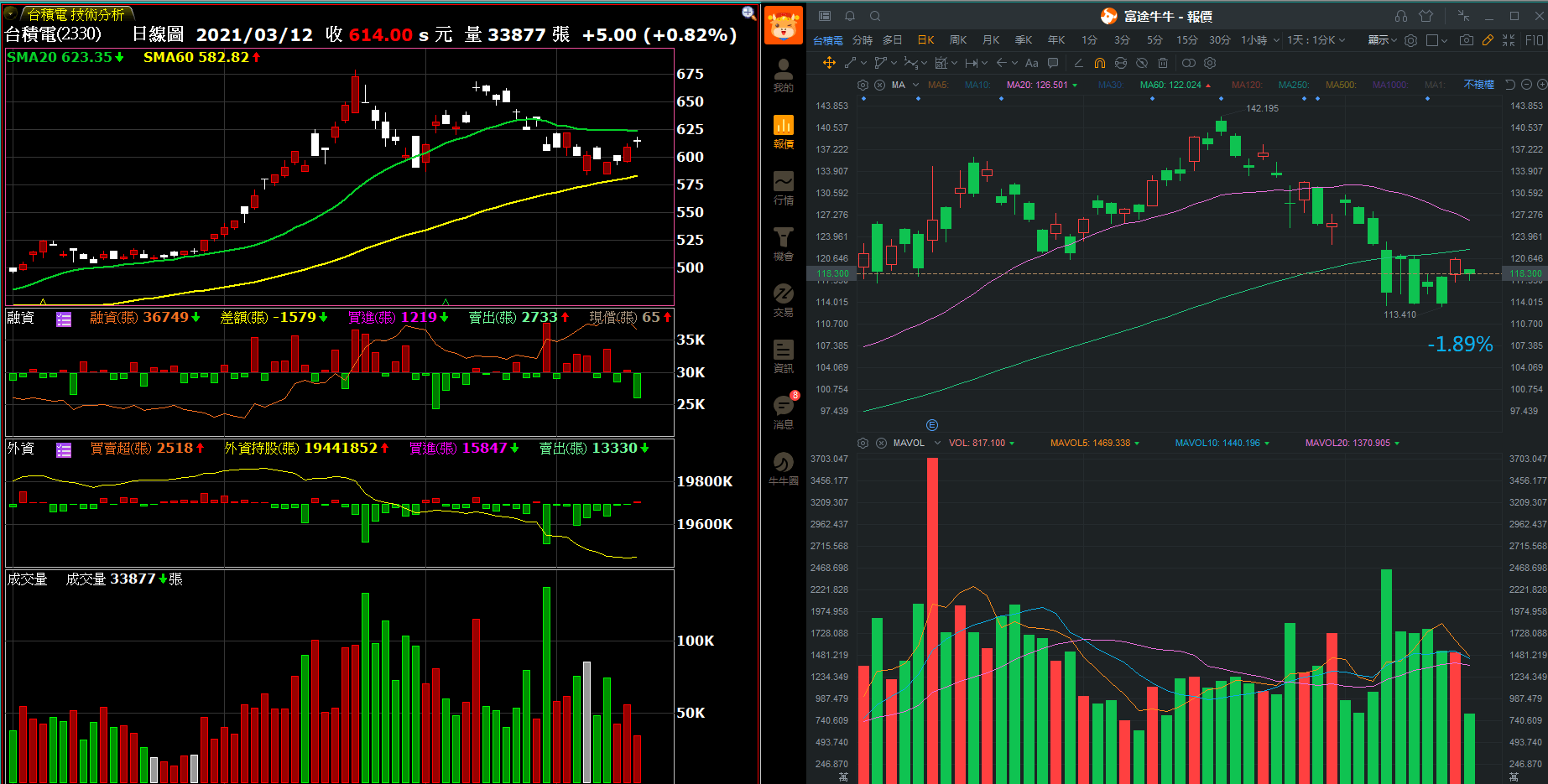This screenshot has width=1548, height=784.
Task: Toggle the pencil drawing toolbar icon
Action: (x=1488, y=40)
